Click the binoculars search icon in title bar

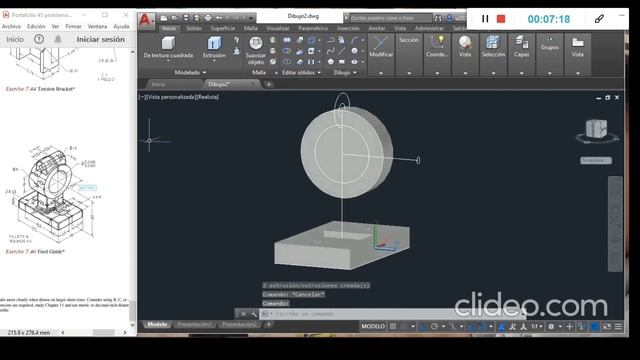click(x=438, y=18)
